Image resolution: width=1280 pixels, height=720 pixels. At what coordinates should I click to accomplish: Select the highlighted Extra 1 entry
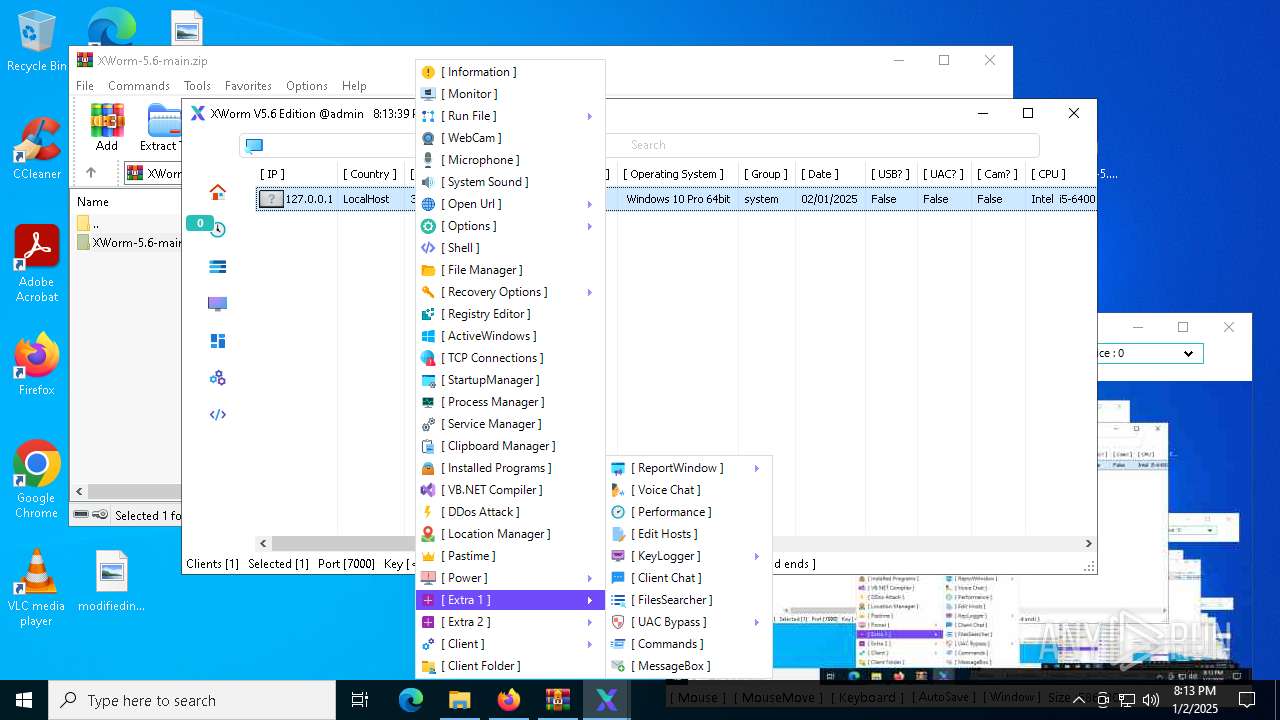click(x=510, y=600)
